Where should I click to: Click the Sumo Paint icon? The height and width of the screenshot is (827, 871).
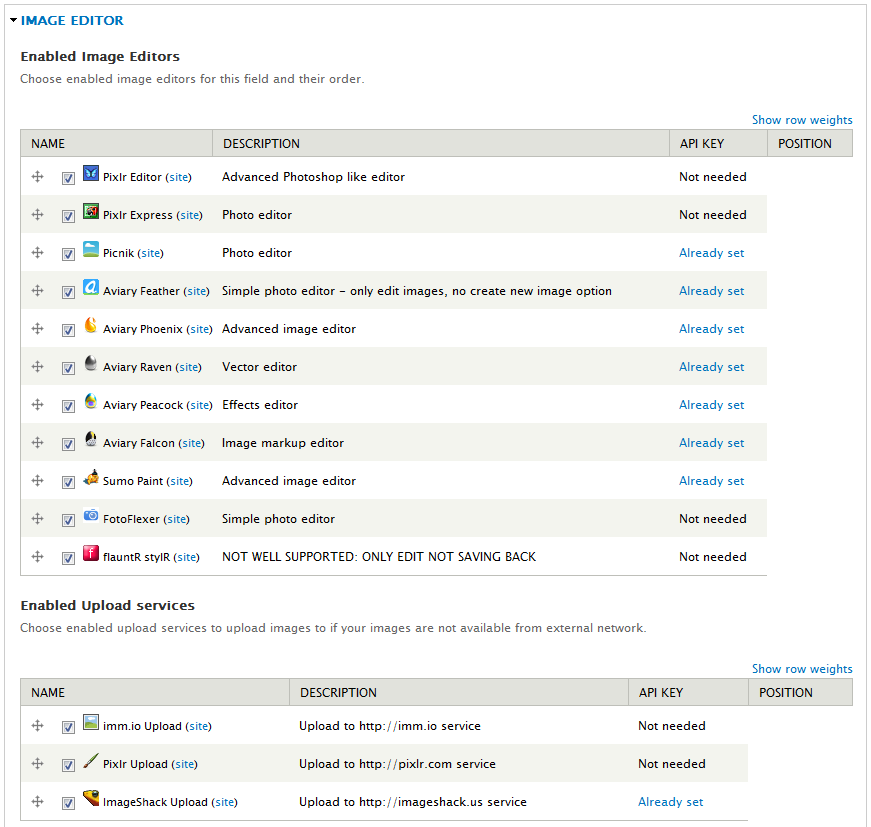tap(91, 477)
